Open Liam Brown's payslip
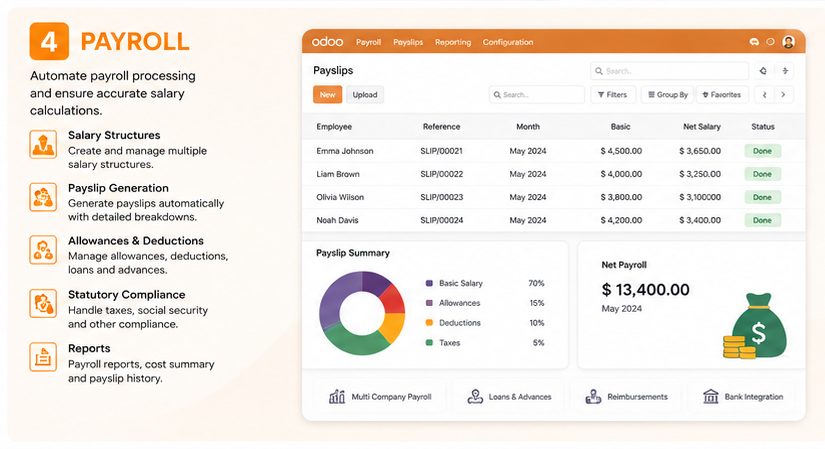The image size is (825, 449). click(x=338, y=174)
